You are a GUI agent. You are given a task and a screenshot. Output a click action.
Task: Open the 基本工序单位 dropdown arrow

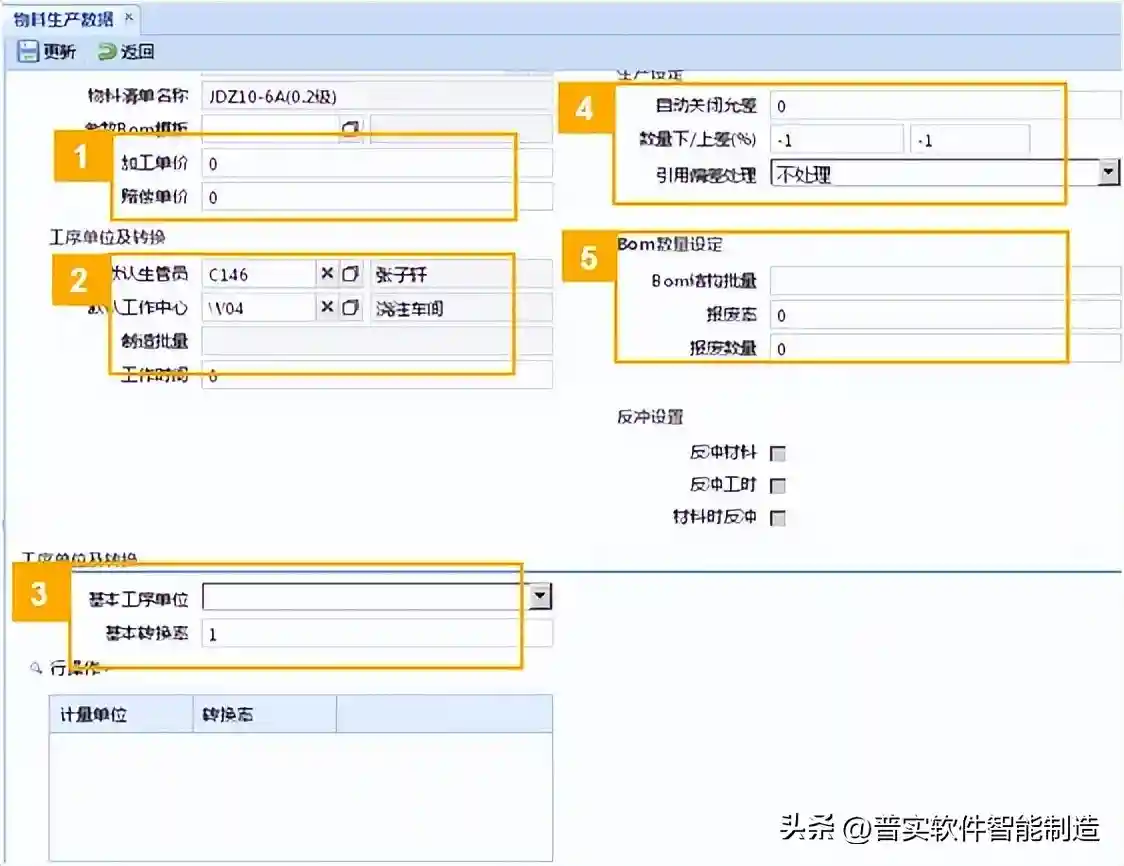[x=540, y=597]
